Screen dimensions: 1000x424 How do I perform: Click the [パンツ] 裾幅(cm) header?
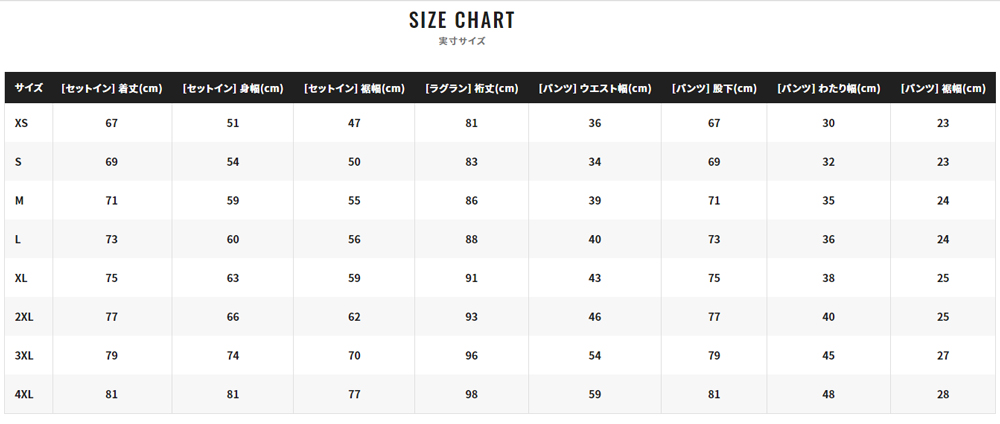943,88
